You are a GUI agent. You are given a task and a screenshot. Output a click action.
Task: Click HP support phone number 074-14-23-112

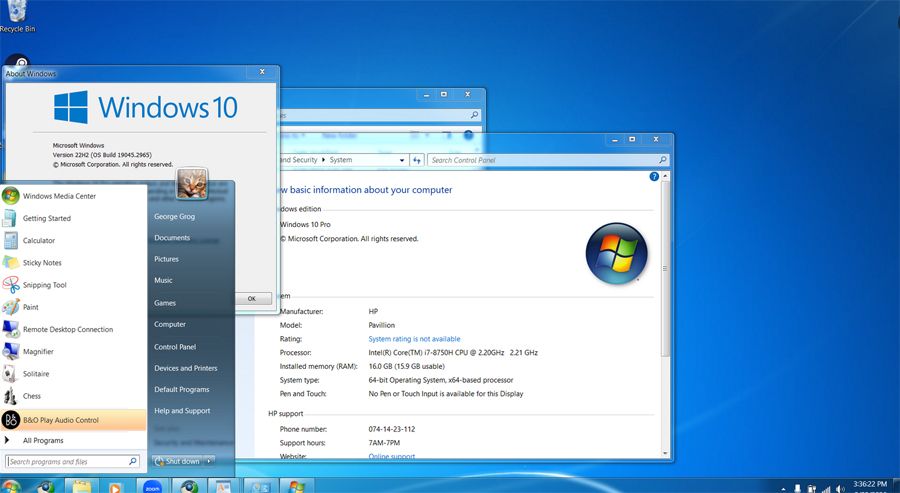[391, 429]
